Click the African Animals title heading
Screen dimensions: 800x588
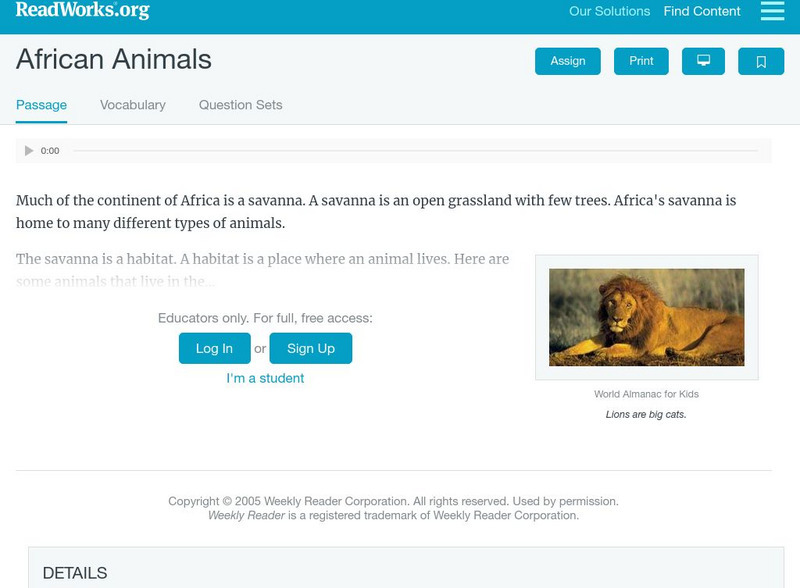coord(114,60)
